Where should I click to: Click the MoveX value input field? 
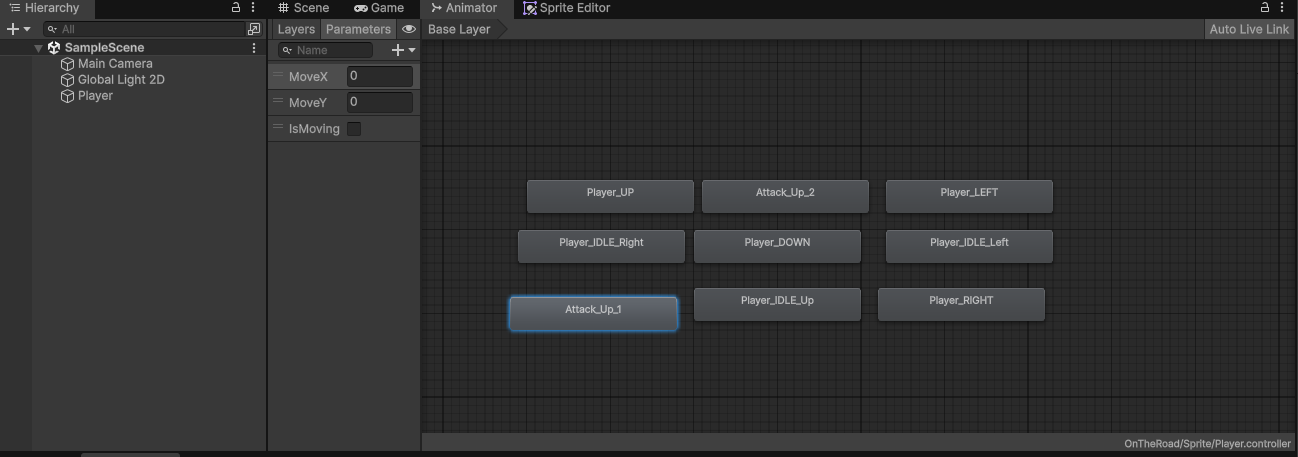coord(379,76)
